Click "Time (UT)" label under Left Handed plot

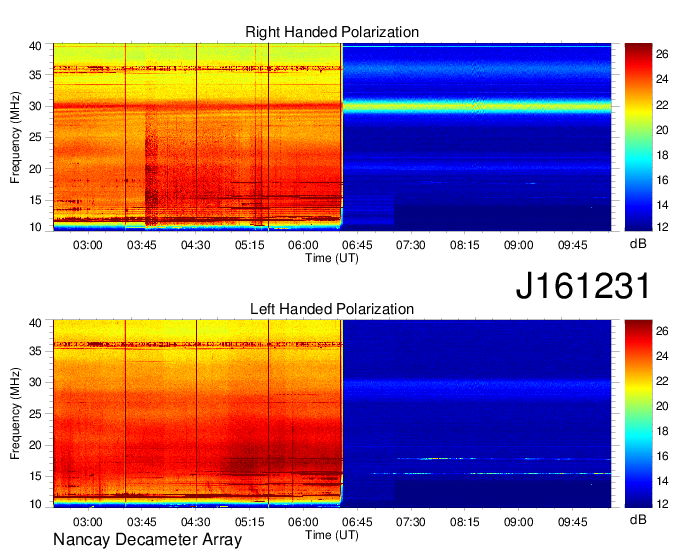click(332, 535)
